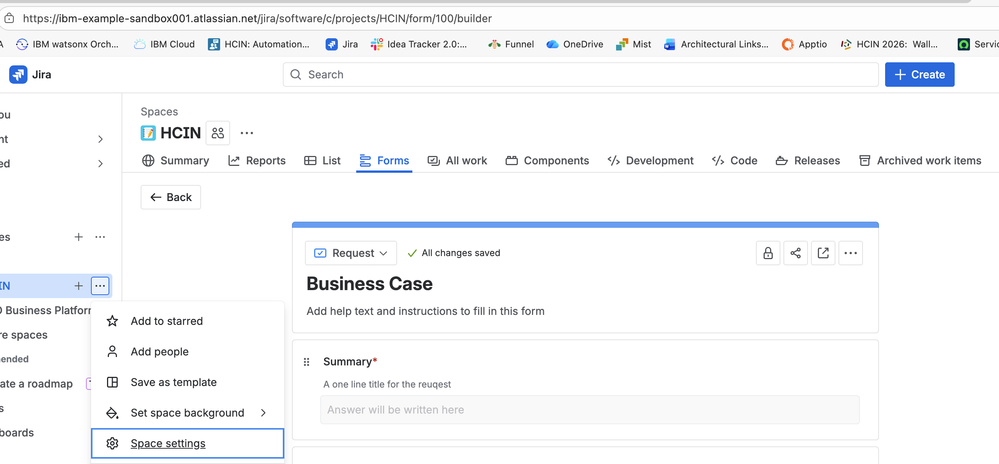Switch to the Components tab

(x=547, y=161)
